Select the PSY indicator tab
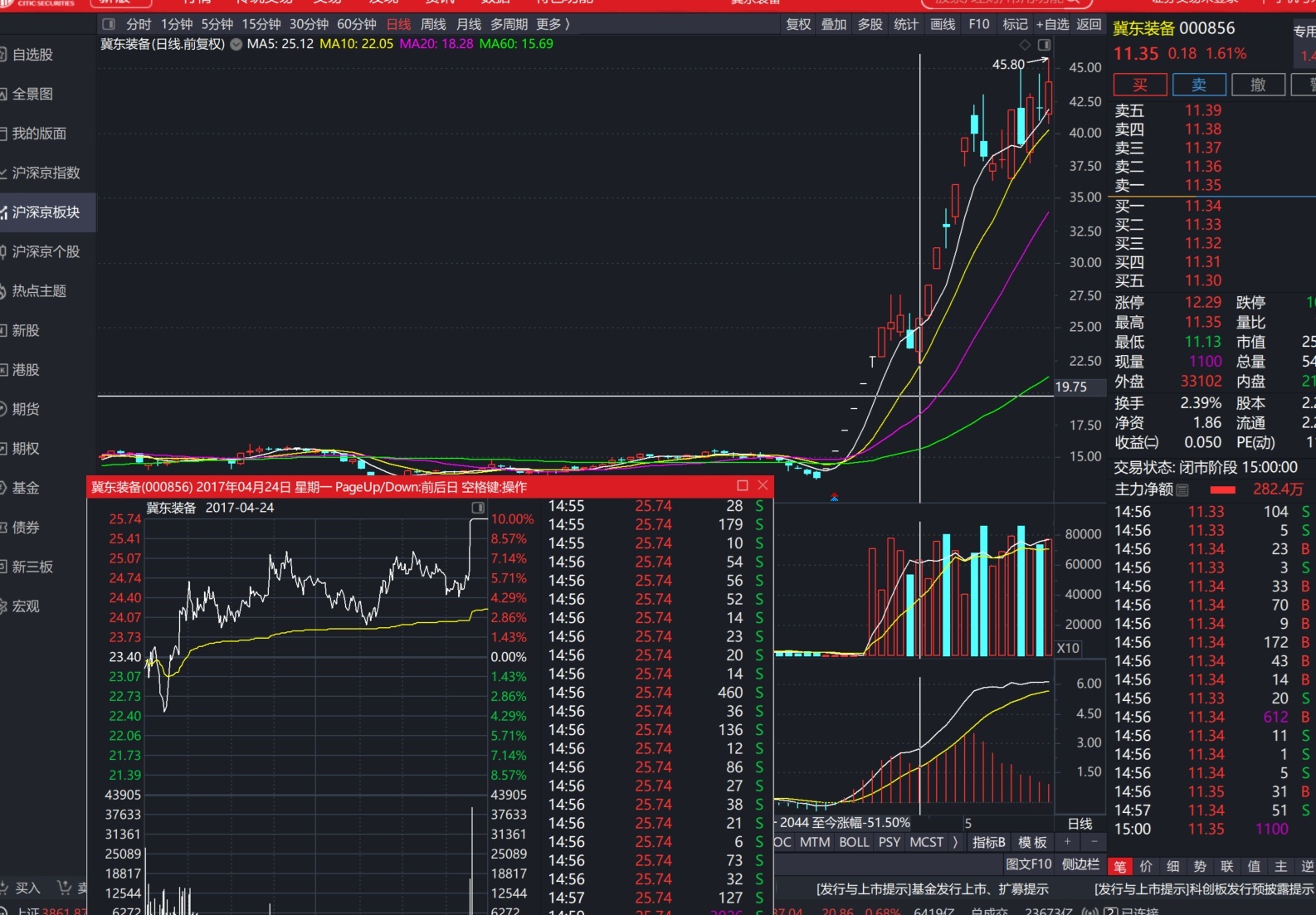This screenshot has width=1316, height=915. (x=890, y=842)
